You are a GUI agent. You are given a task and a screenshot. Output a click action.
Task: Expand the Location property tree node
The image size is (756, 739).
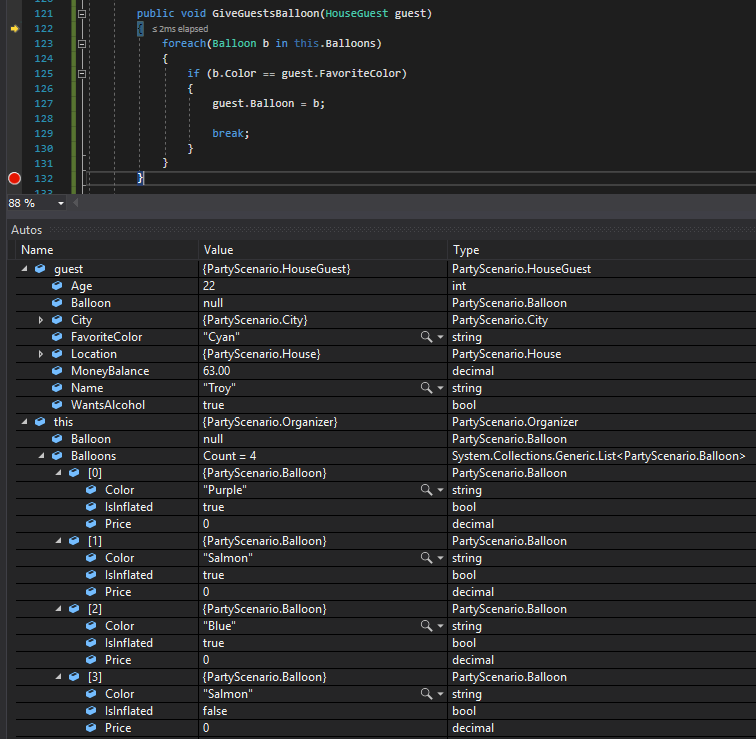[x=41, y=354]
